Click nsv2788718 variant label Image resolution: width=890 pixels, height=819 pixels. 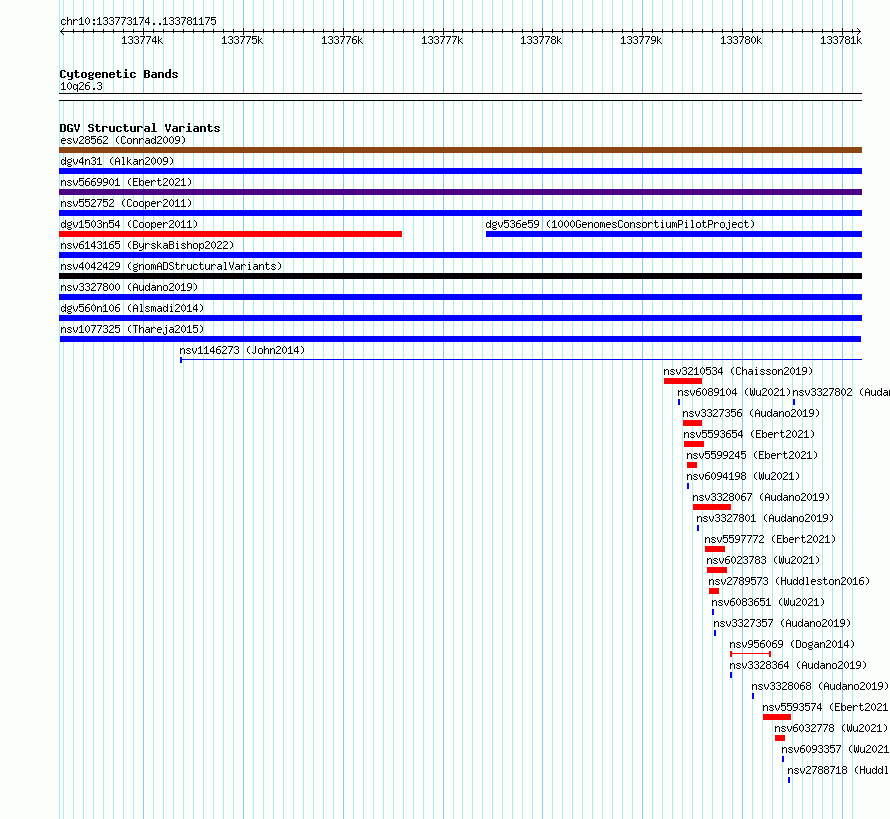[838, 770]
